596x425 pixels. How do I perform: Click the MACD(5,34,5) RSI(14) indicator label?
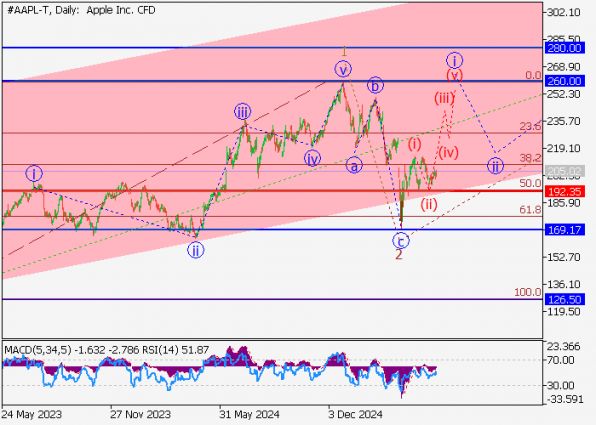coord(107,350)
